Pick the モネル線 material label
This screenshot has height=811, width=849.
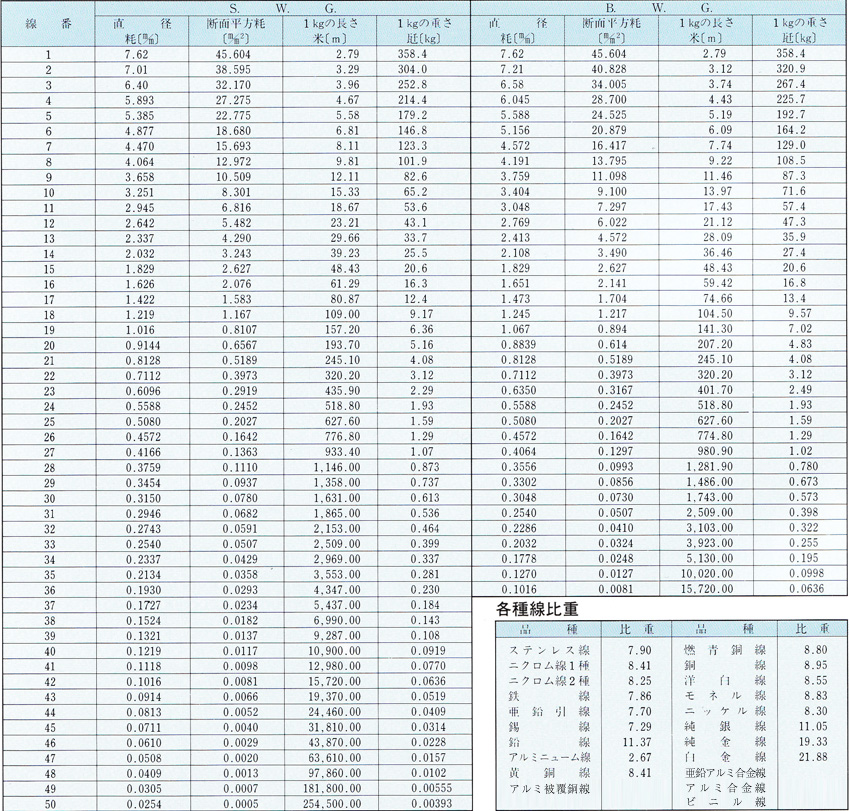726,696
